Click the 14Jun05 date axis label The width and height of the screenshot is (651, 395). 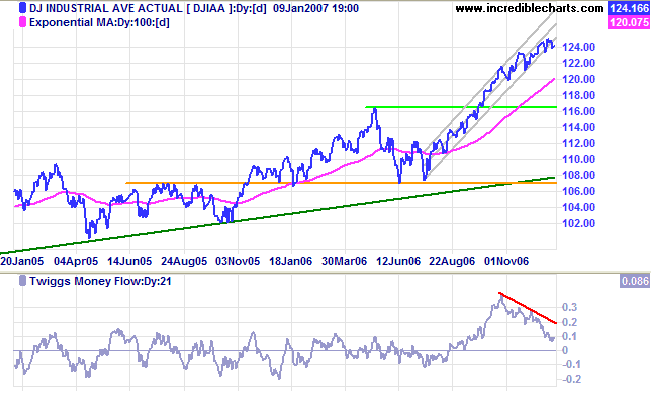coord(130,261)
